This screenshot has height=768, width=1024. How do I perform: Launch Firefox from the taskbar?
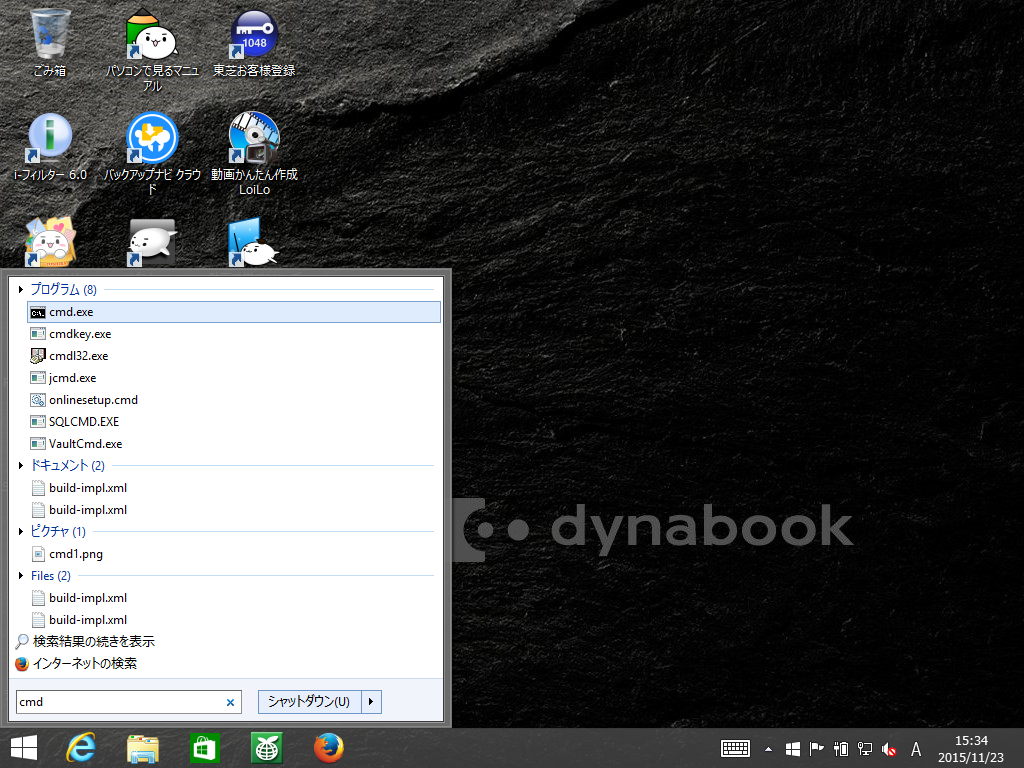click(x=328, y=748)
